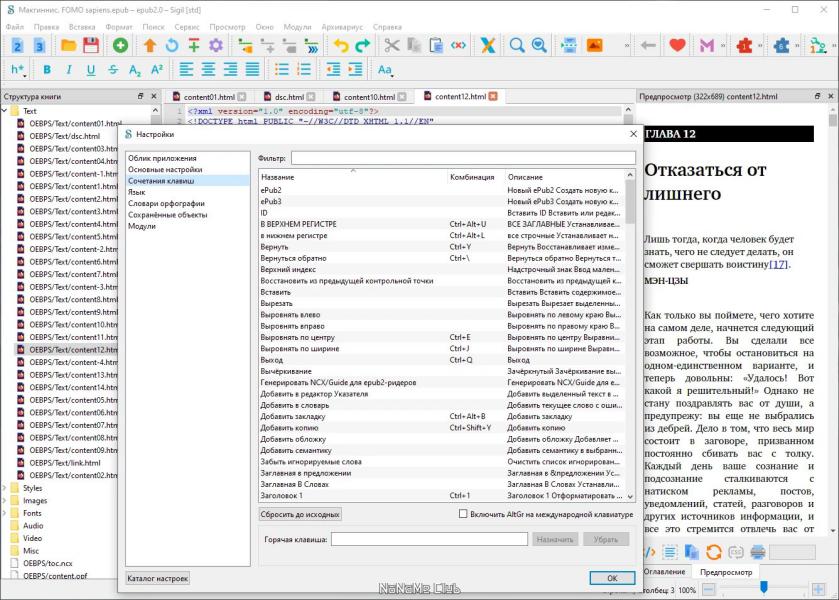Click the red heart donate icon
Image resolution: width=839 pixels, height=600 pixels.
[677, 45]
